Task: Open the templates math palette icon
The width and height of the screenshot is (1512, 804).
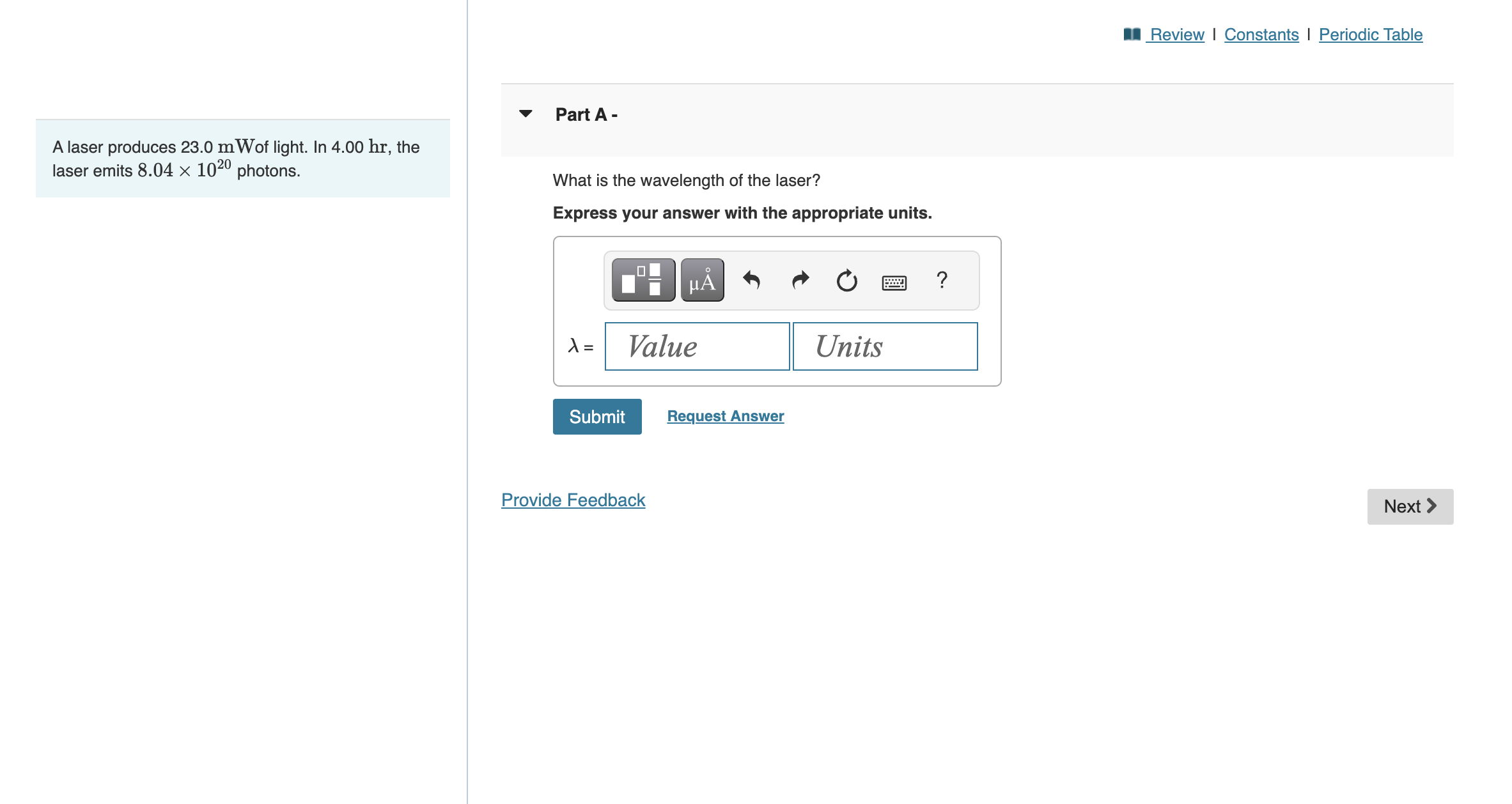Action: pos(643,280)
